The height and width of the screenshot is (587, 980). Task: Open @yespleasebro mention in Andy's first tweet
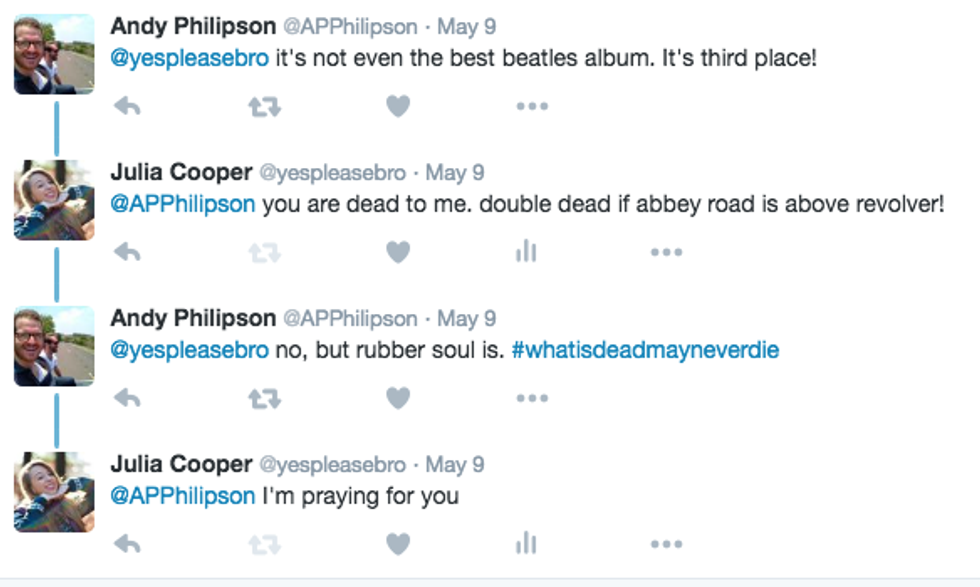click(x=189, y=58)
